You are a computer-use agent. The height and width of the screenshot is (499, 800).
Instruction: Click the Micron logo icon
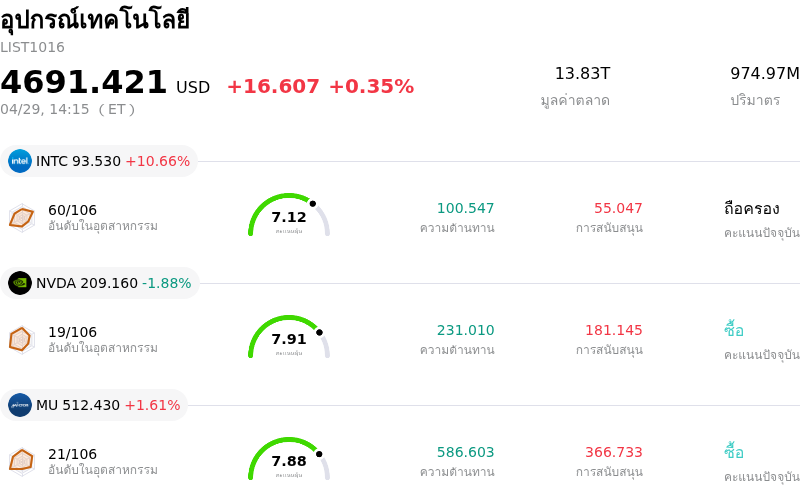pos(20,405)
